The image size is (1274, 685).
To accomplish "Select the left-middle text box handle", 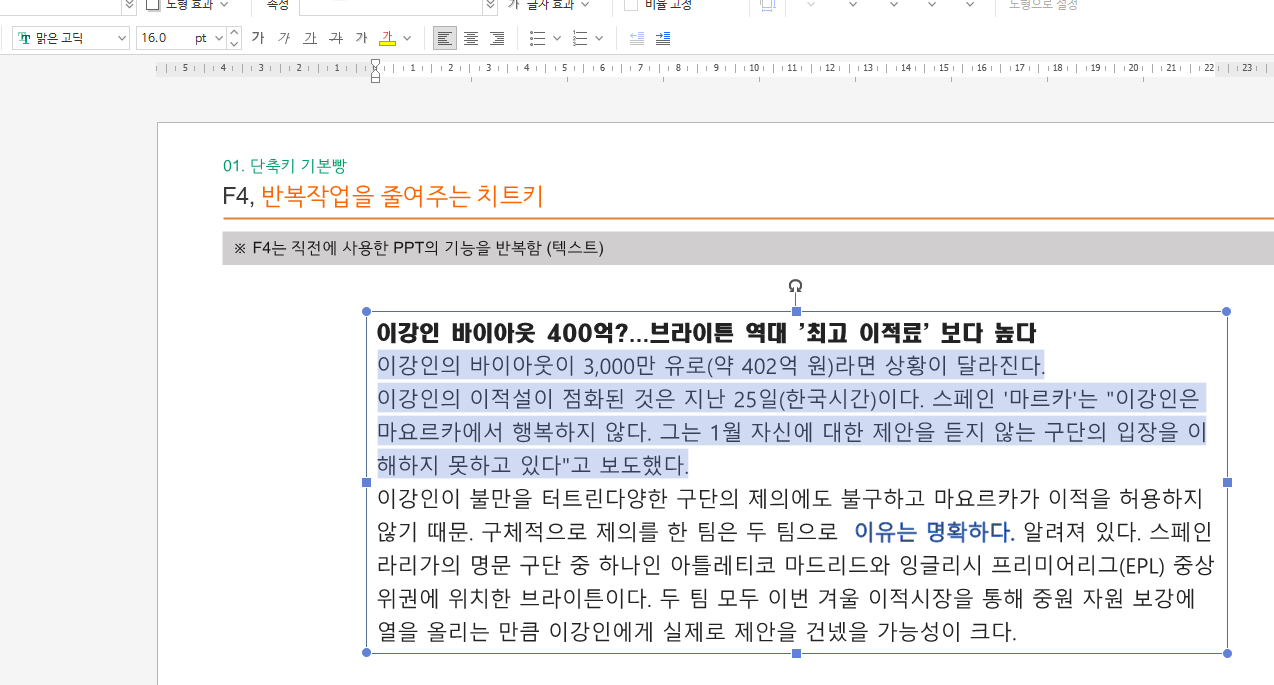I will 366,482.
